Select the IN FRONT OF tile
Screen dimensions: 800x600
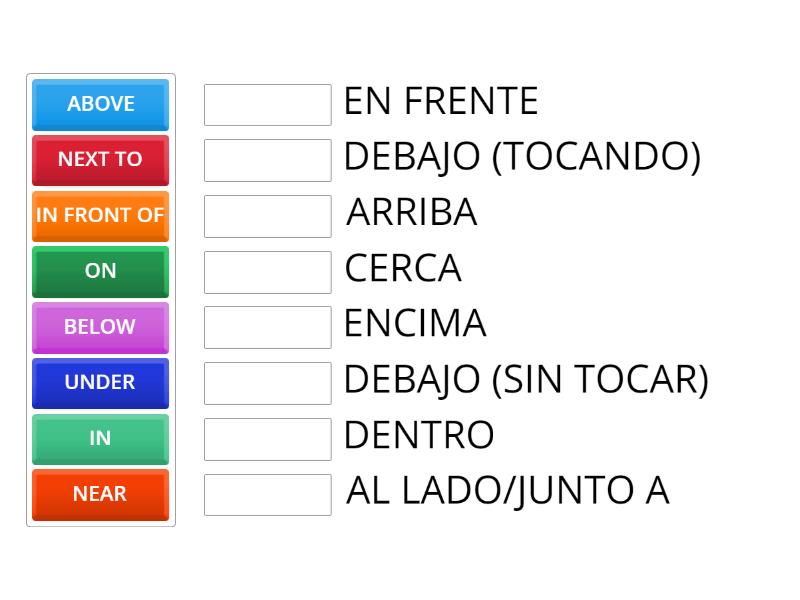(x=100, y=216)
